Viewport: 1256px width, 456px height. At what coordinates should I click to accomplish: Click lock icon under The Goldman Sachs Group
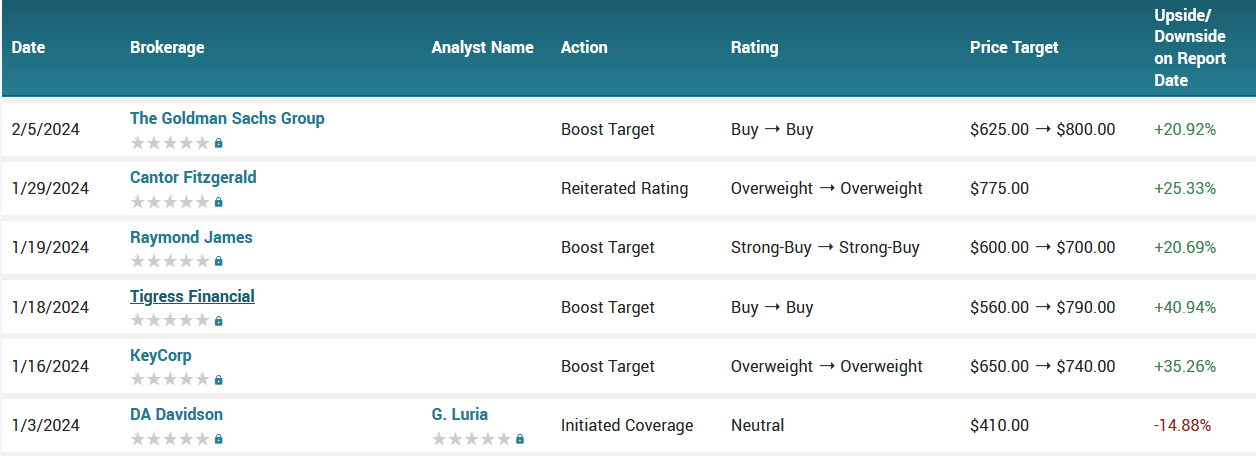[x=219, y=143]
